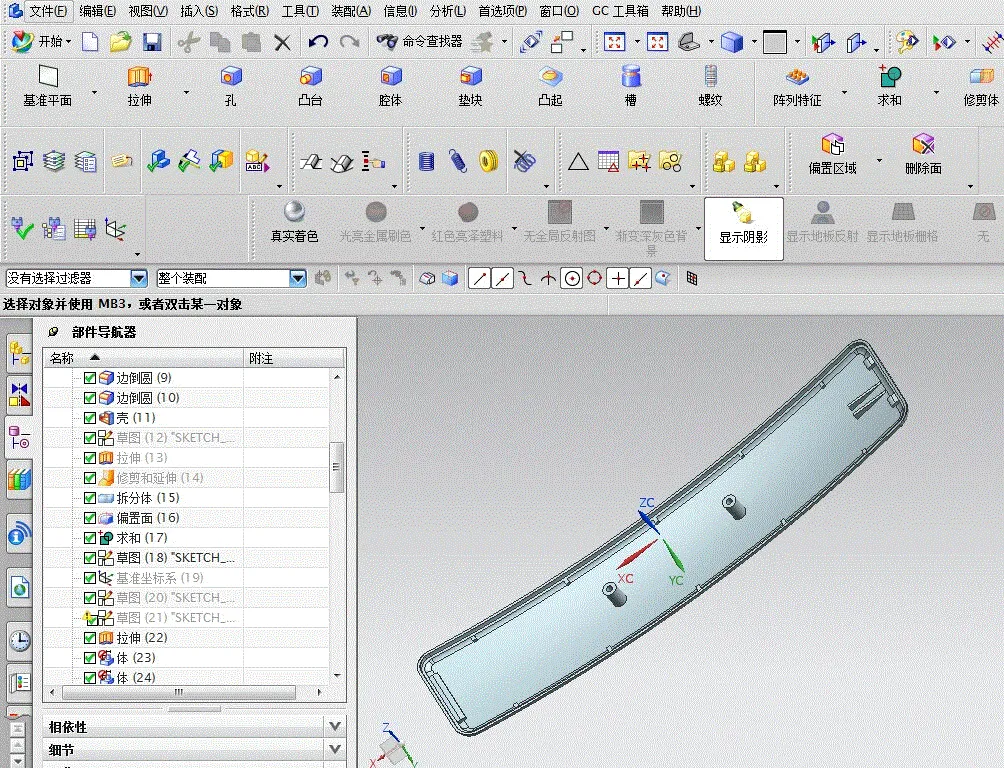The image size is (1004, 768).
Task: Sort by the 名称 column header
Action: click(143, 358)
